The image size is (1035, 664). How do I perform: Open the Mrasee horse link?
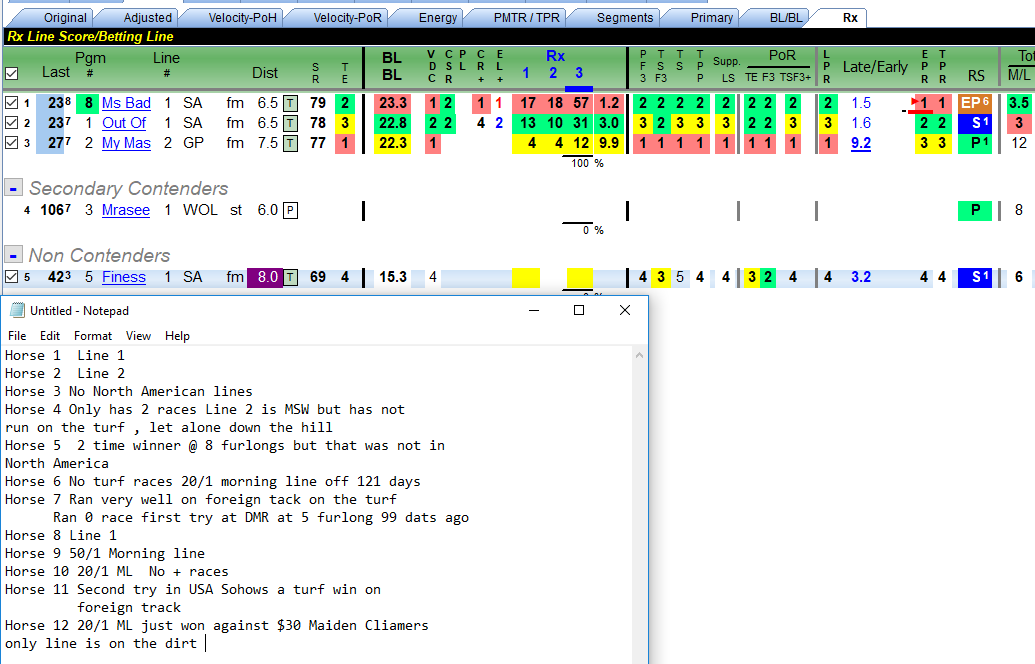[x=125, y=211]
